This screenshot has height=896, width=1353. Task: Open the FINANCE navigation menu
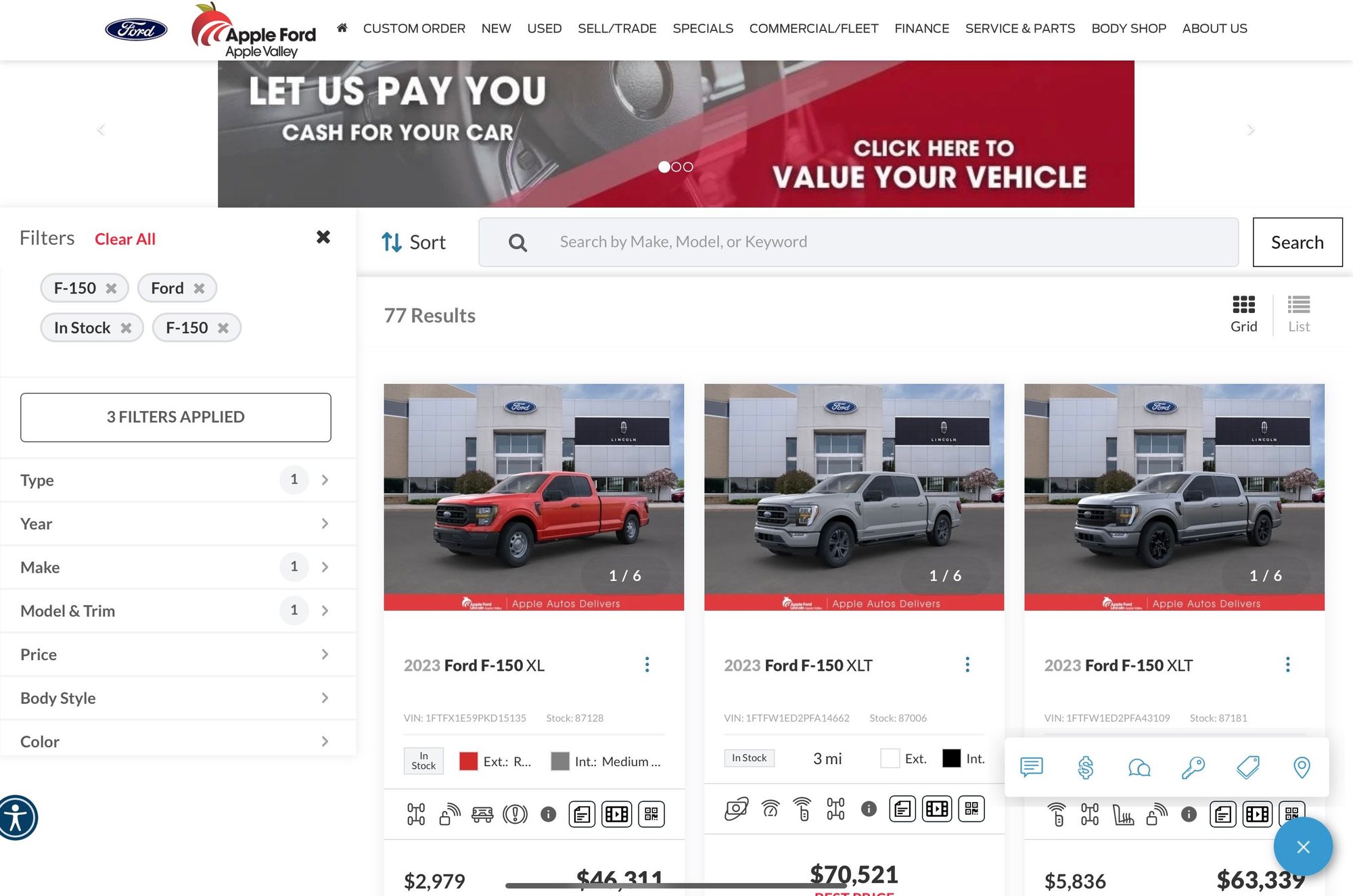click(921, 28)
